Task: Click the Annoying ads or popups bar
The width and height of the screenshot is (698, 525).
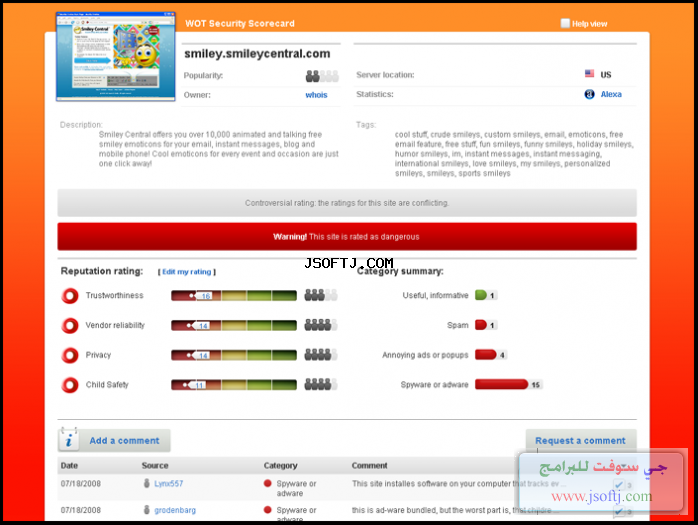Action: (486, 354)
